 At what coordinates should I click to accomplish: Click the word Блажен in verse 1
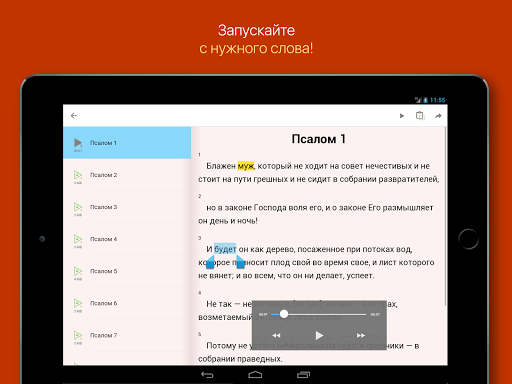pos(221,166)
